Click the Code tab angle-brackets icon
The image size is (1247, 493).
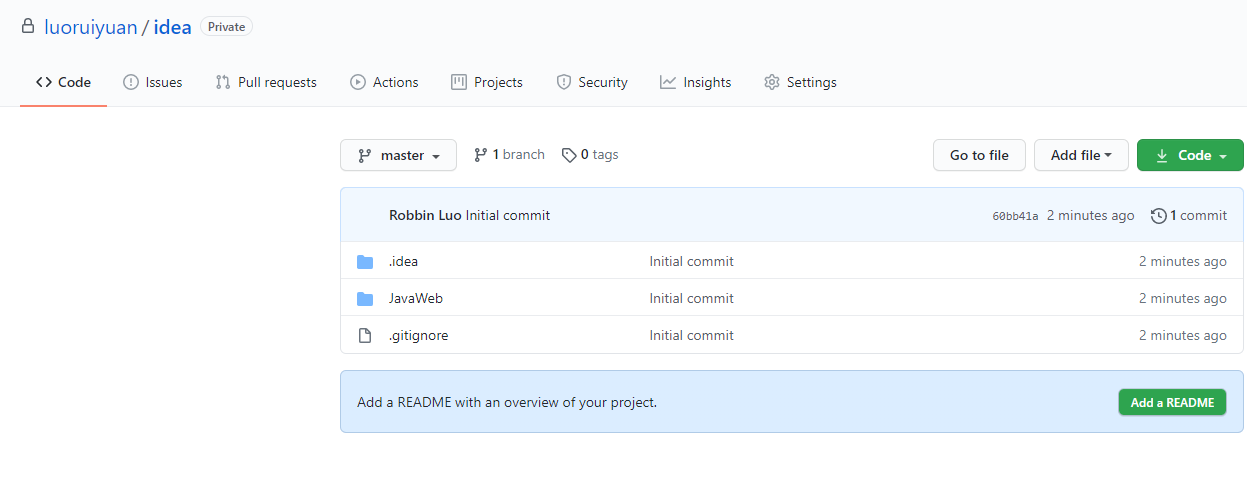pos(44,82)
